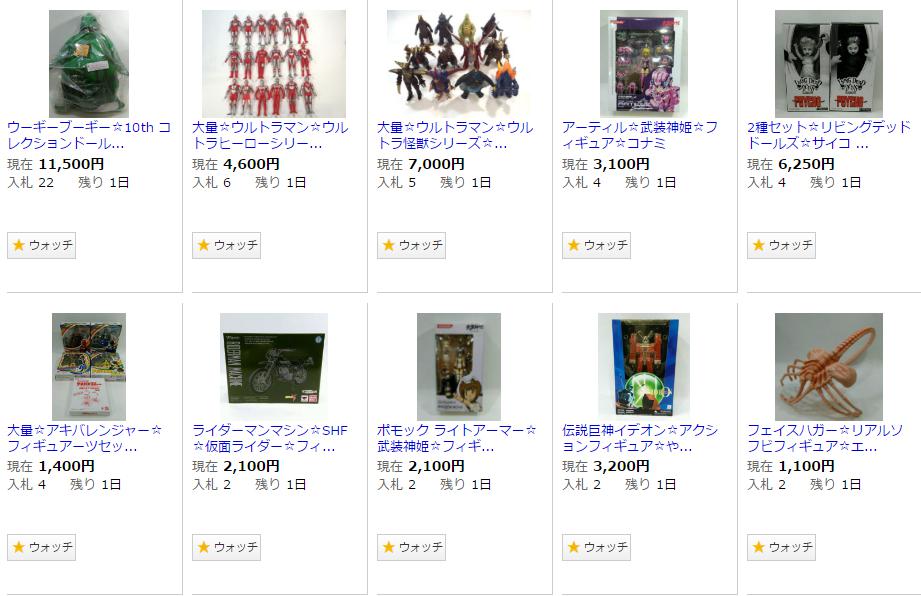Watch the ポモック ライトアーマー figure listing

pos(411,547)
